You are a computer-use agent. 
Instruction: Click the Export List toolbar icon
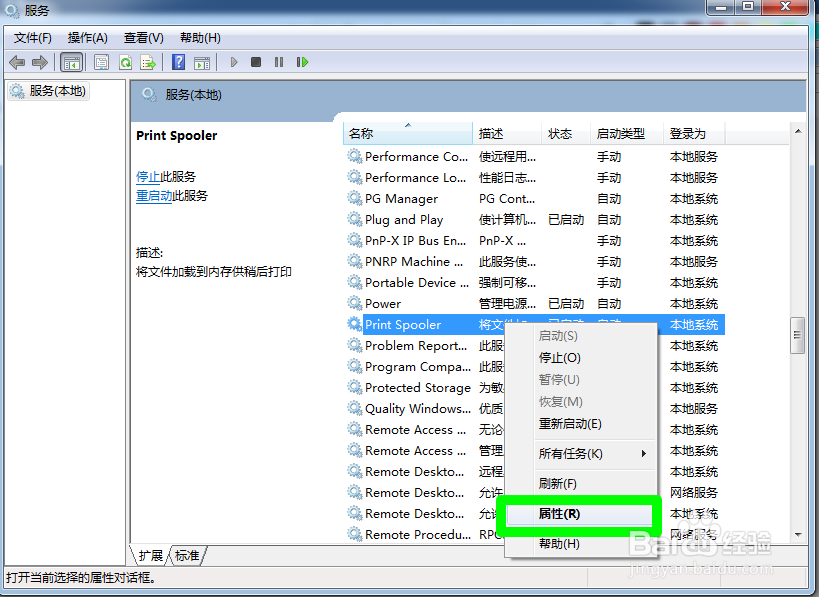pos(148,62)
